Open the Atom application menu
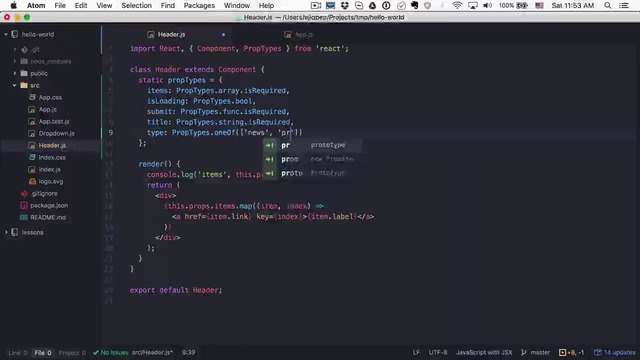 click(x=36, y=5)
